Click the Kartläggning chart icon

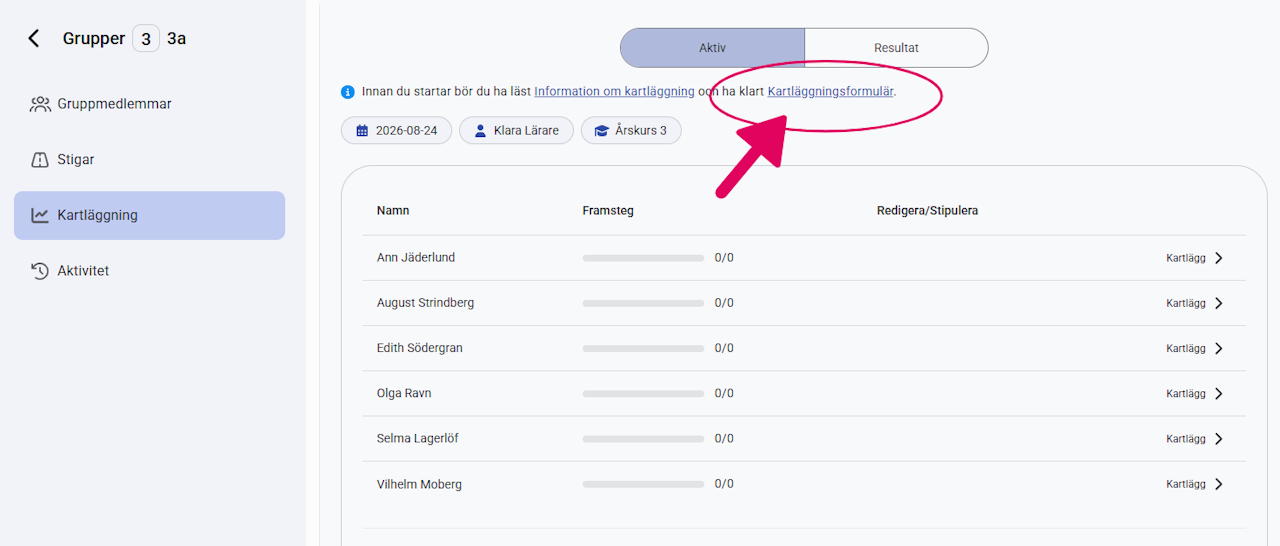[x=40, y=215]
